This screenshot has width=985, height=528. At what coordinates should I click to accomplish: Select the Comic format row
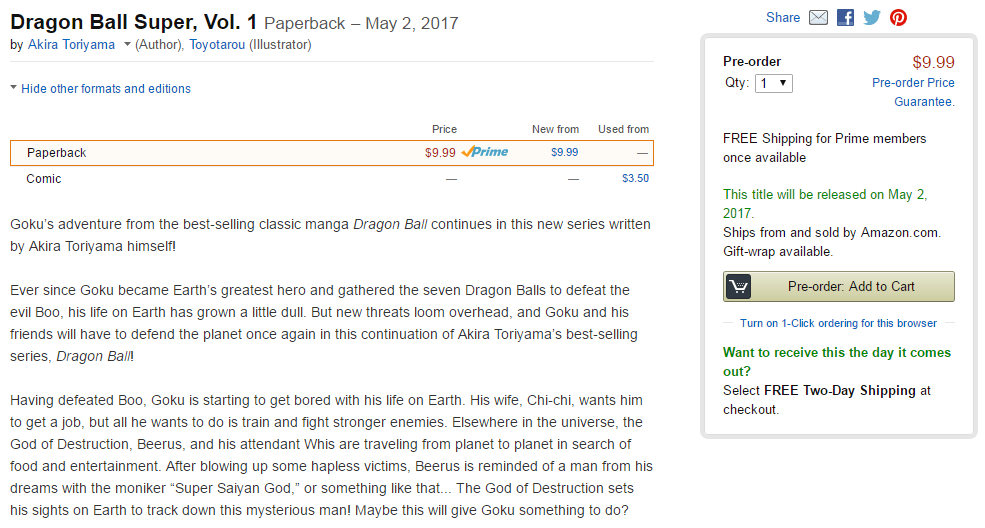332,178
